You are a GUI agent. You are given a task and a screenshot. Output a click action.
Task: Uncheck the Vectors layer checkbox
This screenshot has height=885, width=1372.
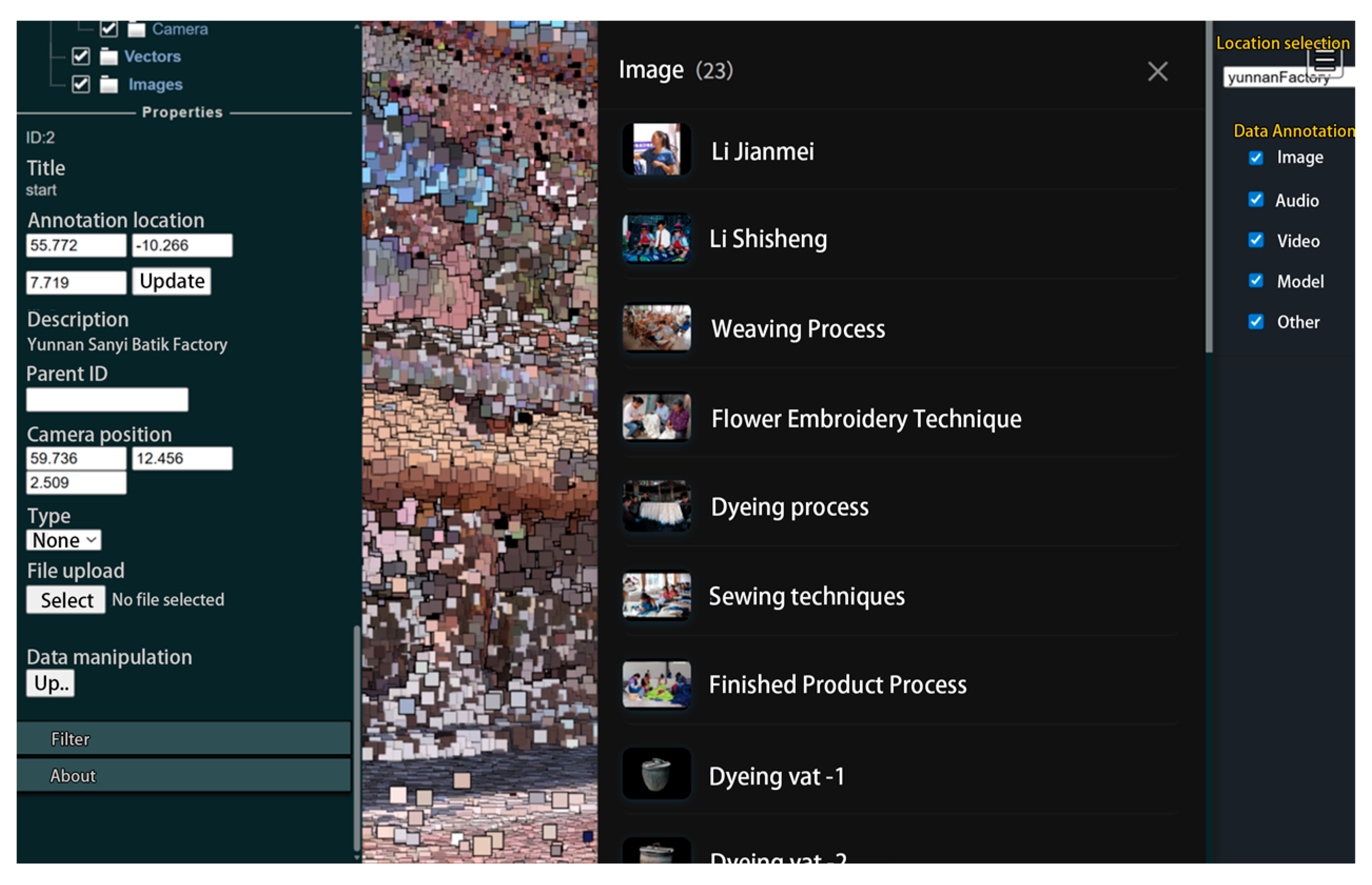(x=81, y=56)
